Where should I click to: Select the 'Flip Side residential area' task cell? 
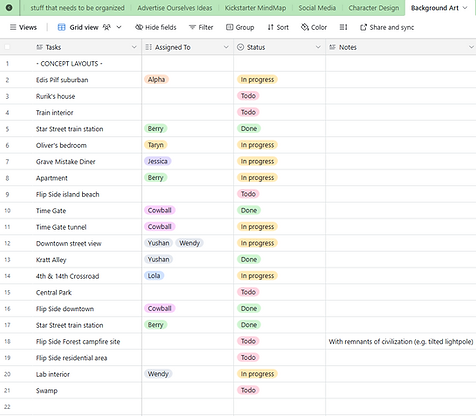[87, 358]
